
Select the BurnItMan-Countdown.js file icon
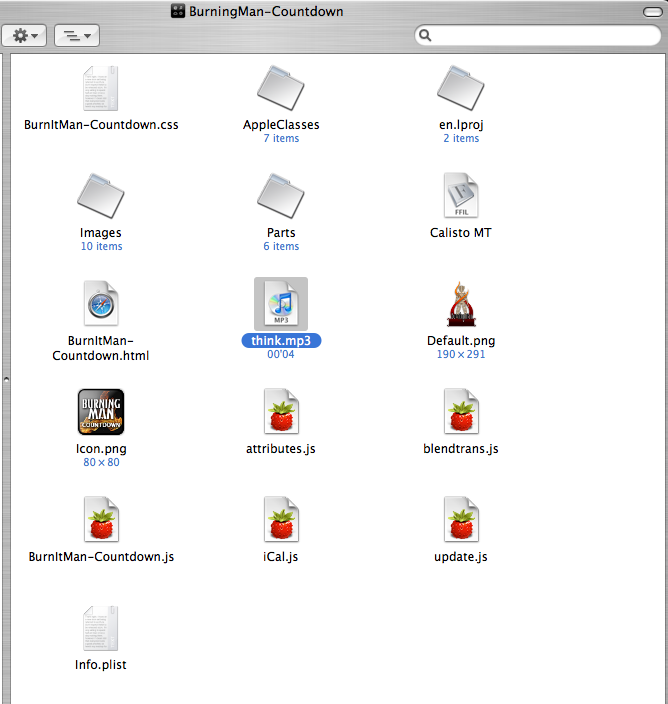(101, 519)
